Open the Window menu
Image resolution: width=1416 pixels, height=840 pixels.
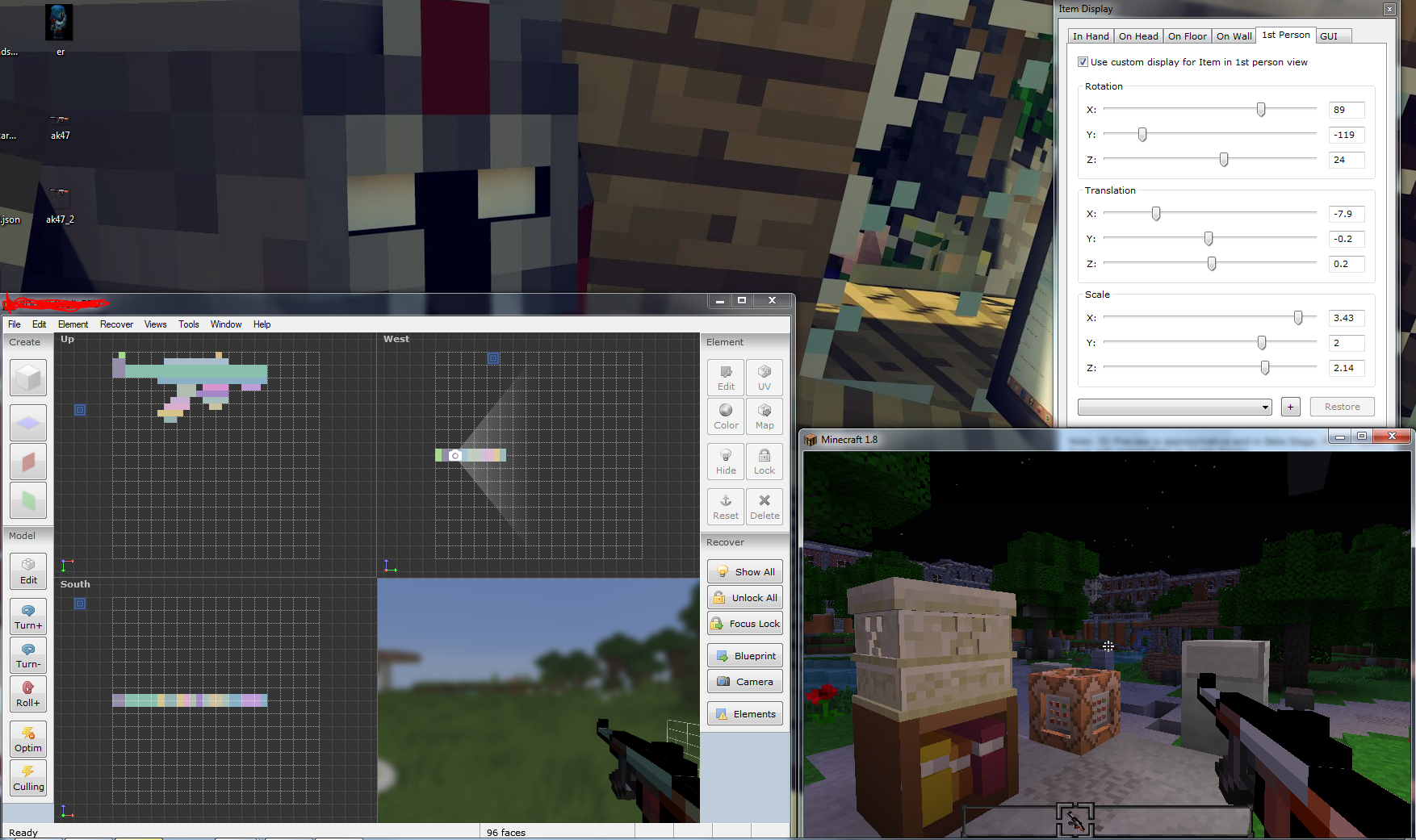coord(226,324)
